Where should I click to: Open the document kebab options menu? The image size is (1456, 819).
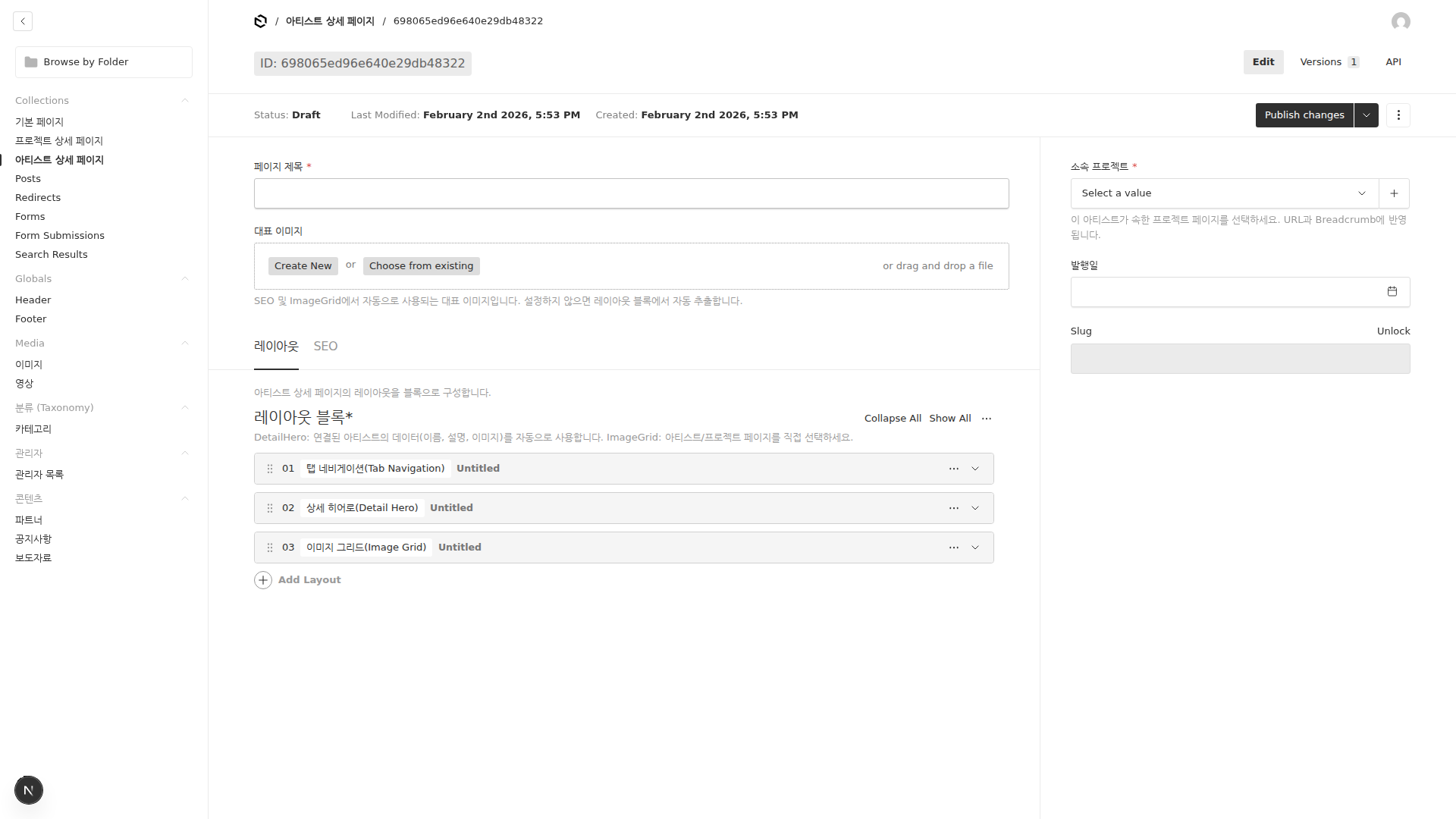[1398, 115]
